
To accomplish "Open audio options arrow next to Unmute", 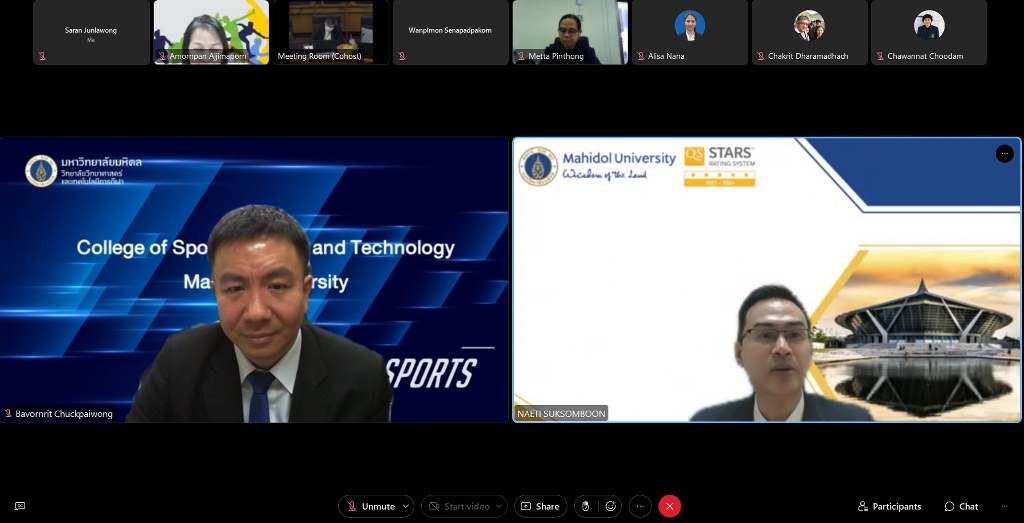I will point(406,506).
